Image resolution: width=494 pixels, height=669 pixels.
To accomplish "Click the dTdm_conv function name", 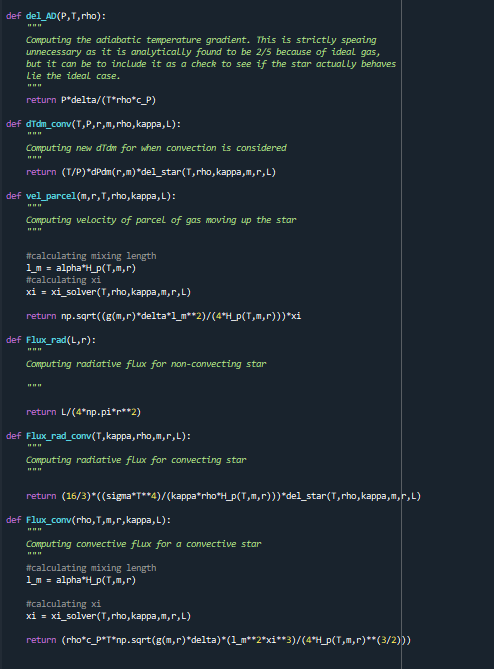I will coord(49,124).
